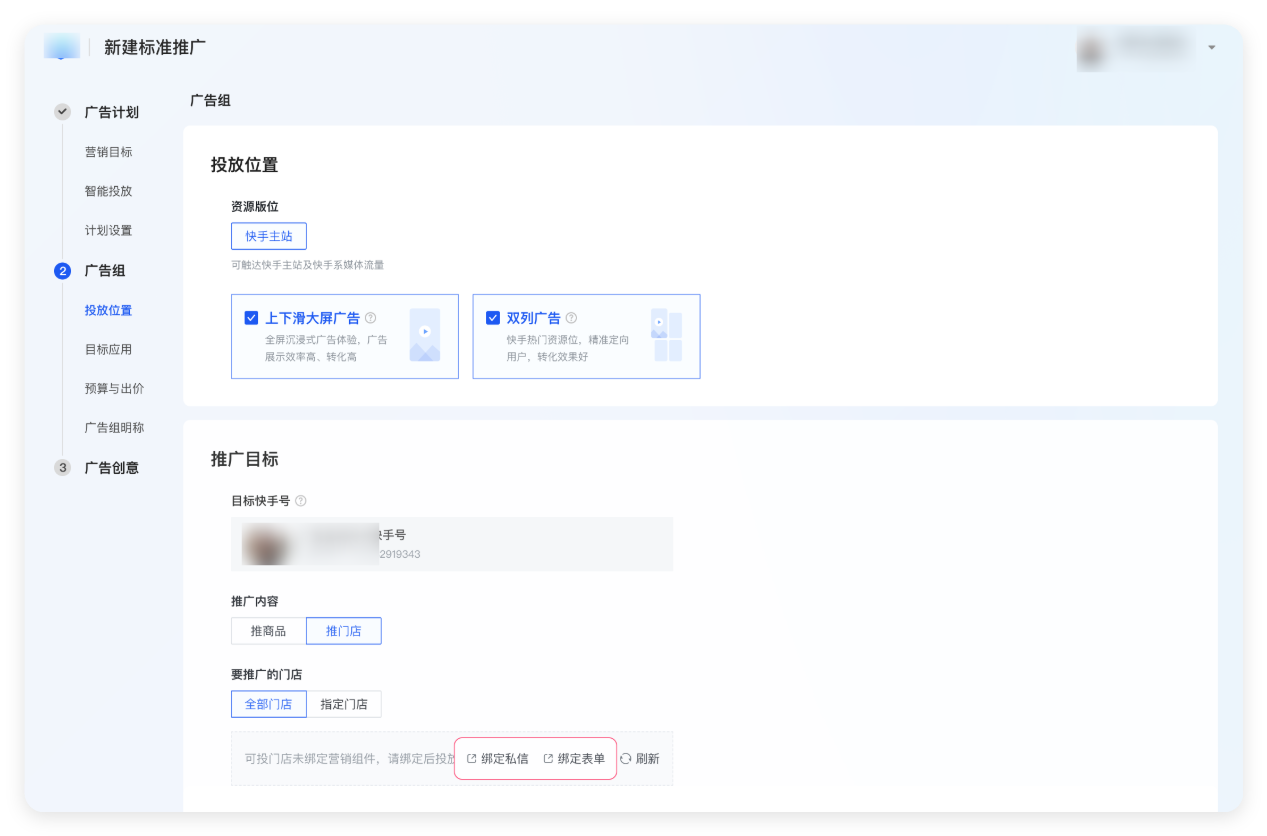This screenshot has width=1267, height=836.
Task: Click the help icon beside 目标快手号
Action: click(303, 501)
